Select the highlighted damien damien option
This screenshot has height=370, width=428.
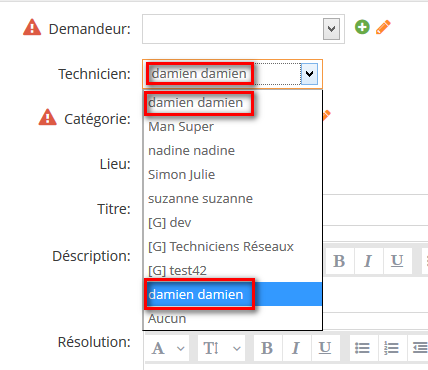pos(232,294)
